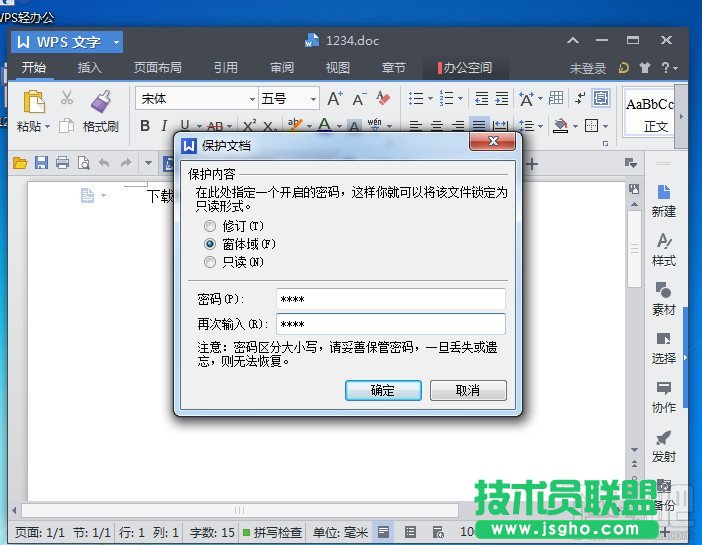The image size is (702, 545).
Task: Decrease font size with A- icon
Action: coord(359,99)
